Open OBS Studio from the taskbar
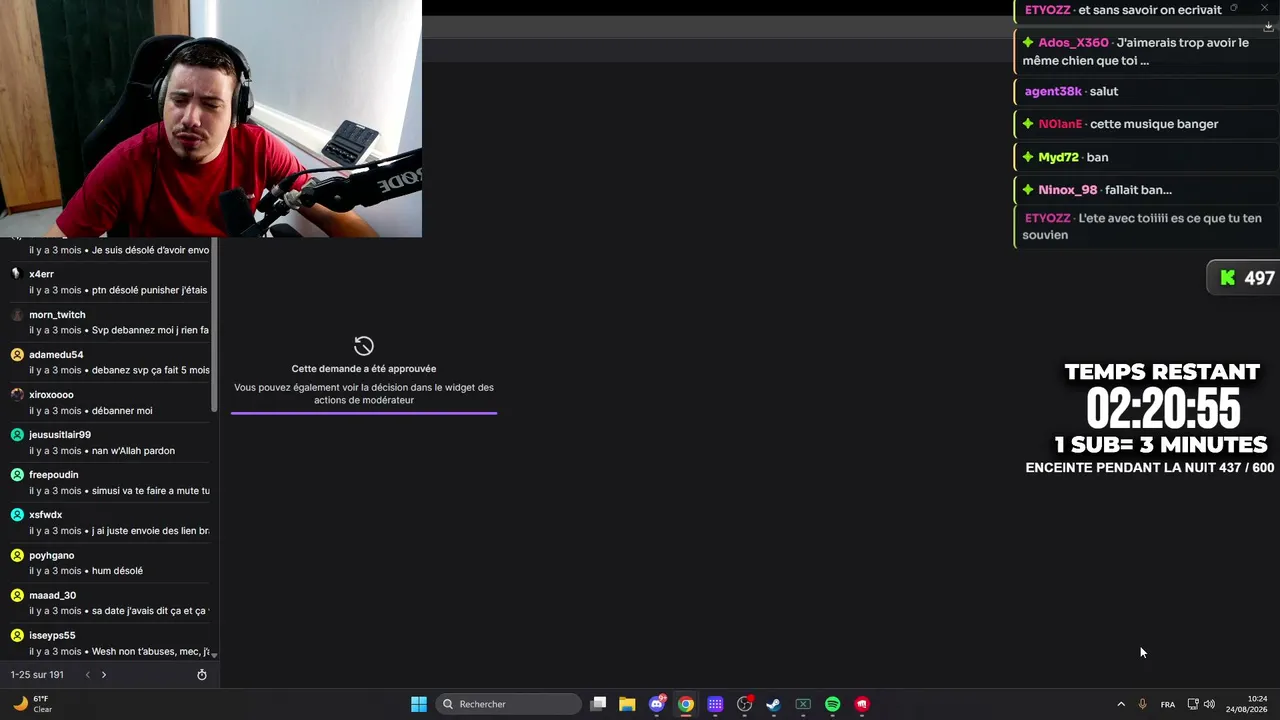Image resolution: width=1280 pixels, height=720 pixels. pos(744,704)
